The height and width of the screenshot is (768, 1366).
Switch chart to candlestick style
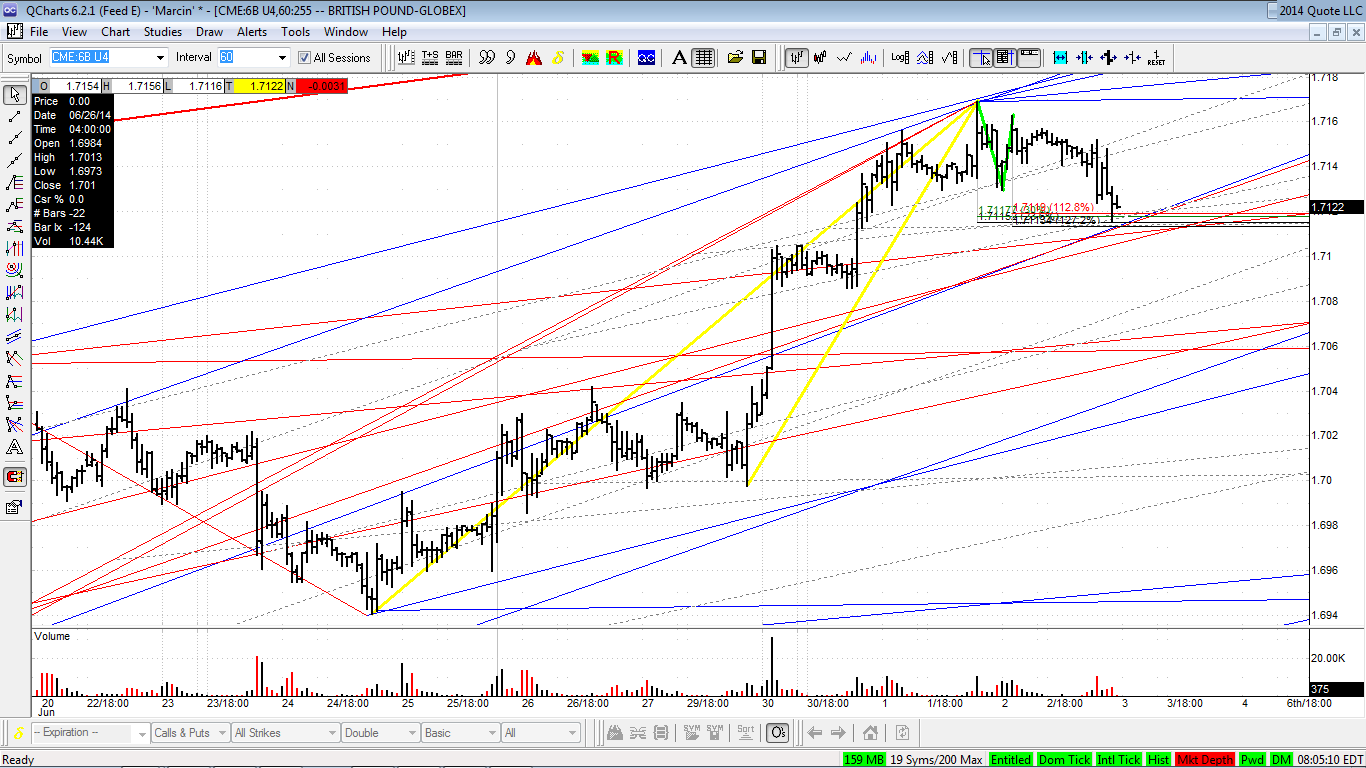820,57
